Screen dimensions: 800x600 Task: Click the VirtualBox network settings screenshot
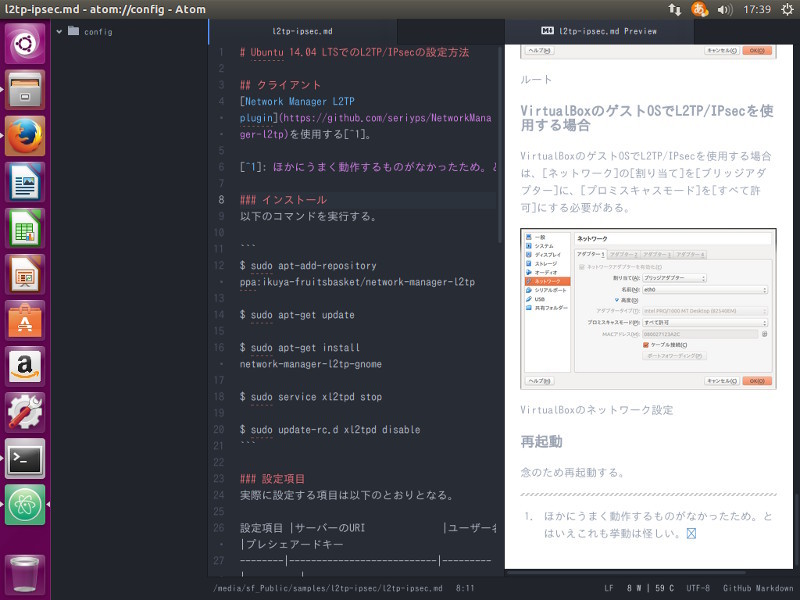(648, 309)
